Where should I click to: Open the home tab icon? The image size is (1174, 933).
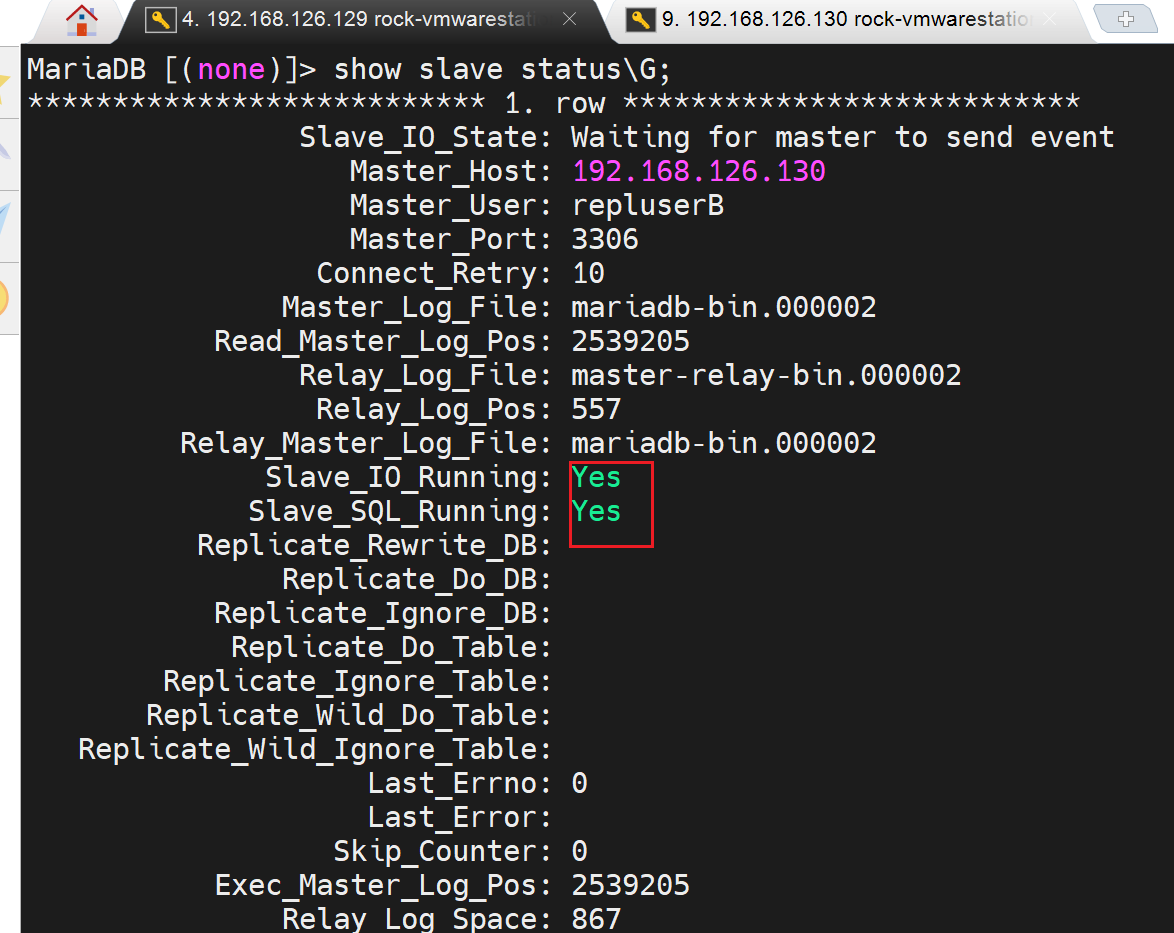tap(82, 19)
